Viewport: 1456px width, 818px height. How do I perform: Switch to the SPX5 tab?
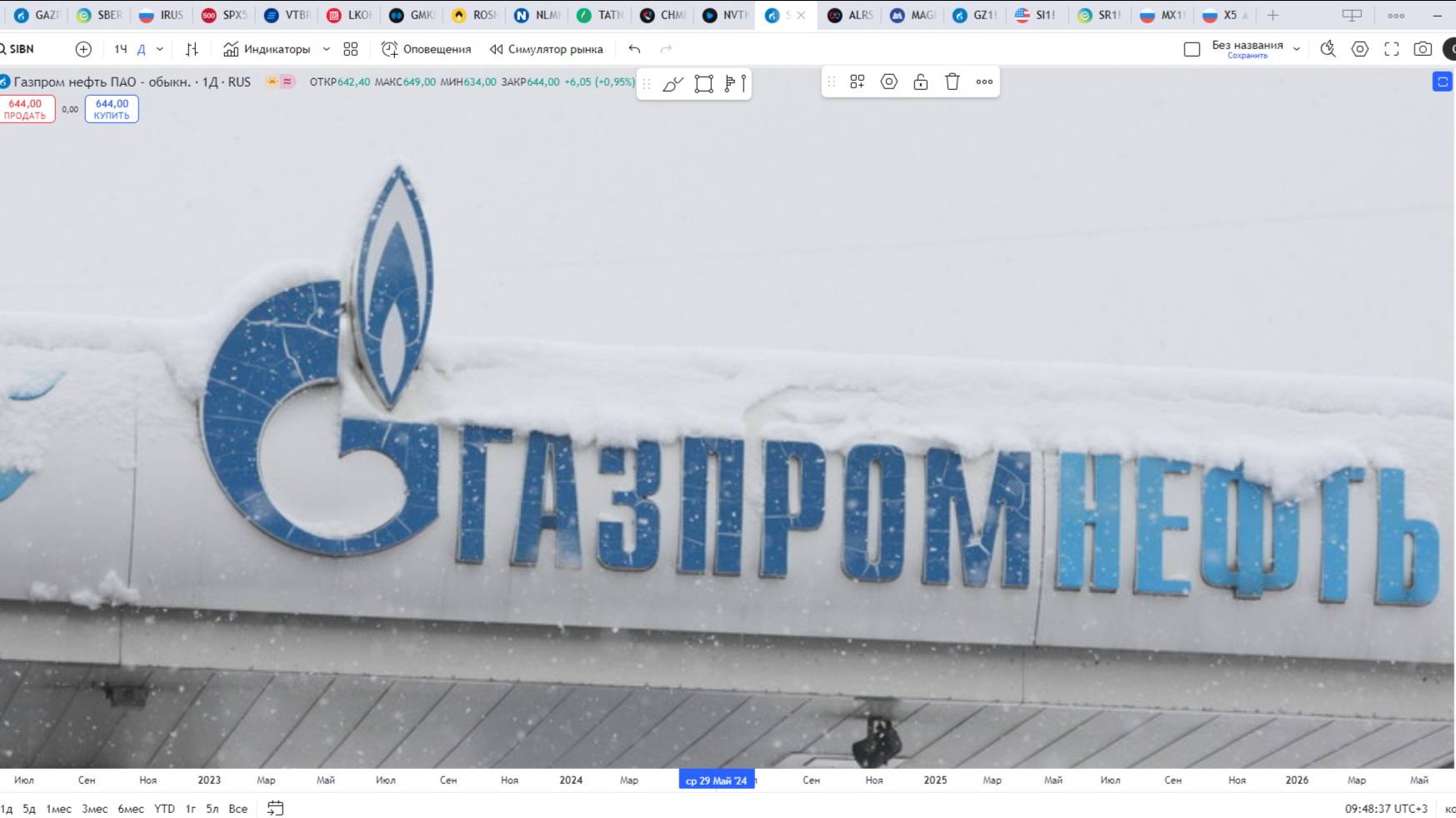225,15
